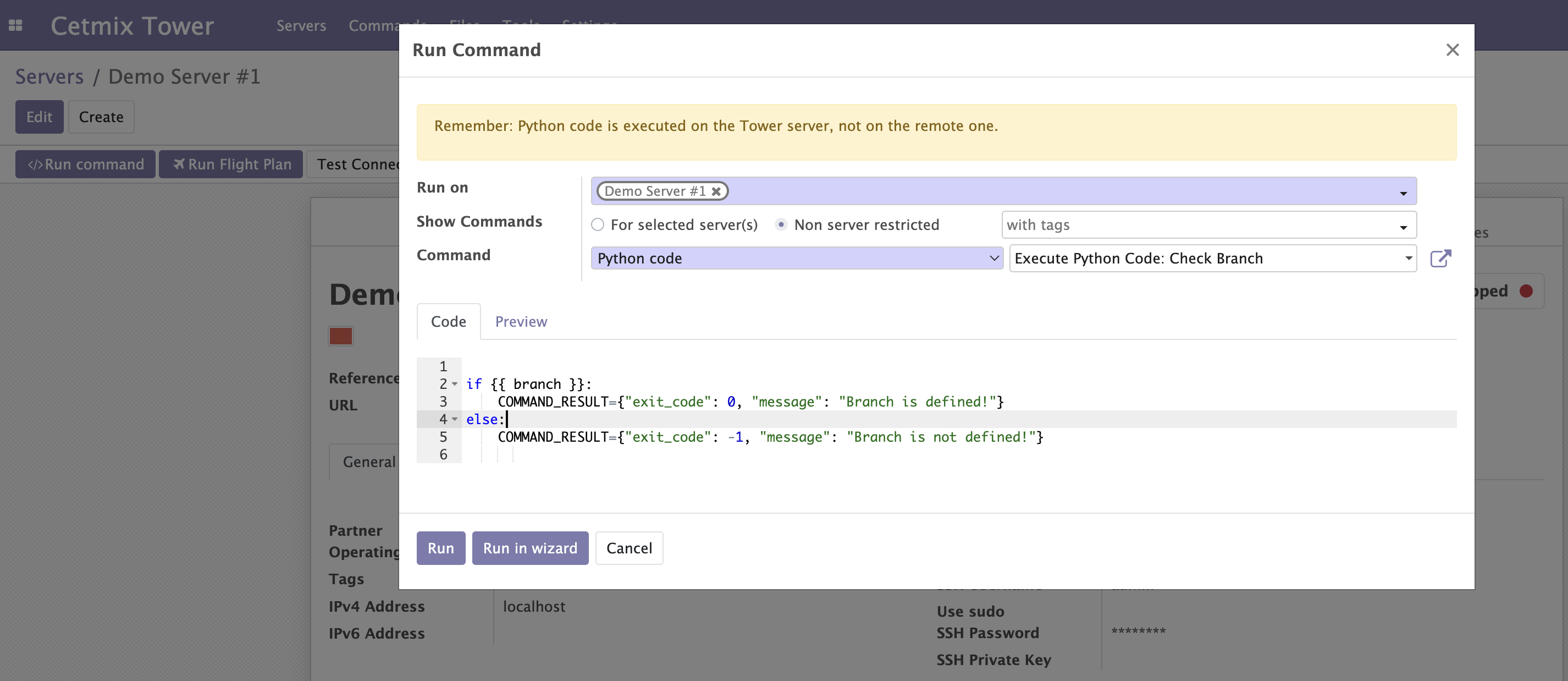Open the Servers menu item
This screenshot has height=681, width=1568.
[301, 26]
